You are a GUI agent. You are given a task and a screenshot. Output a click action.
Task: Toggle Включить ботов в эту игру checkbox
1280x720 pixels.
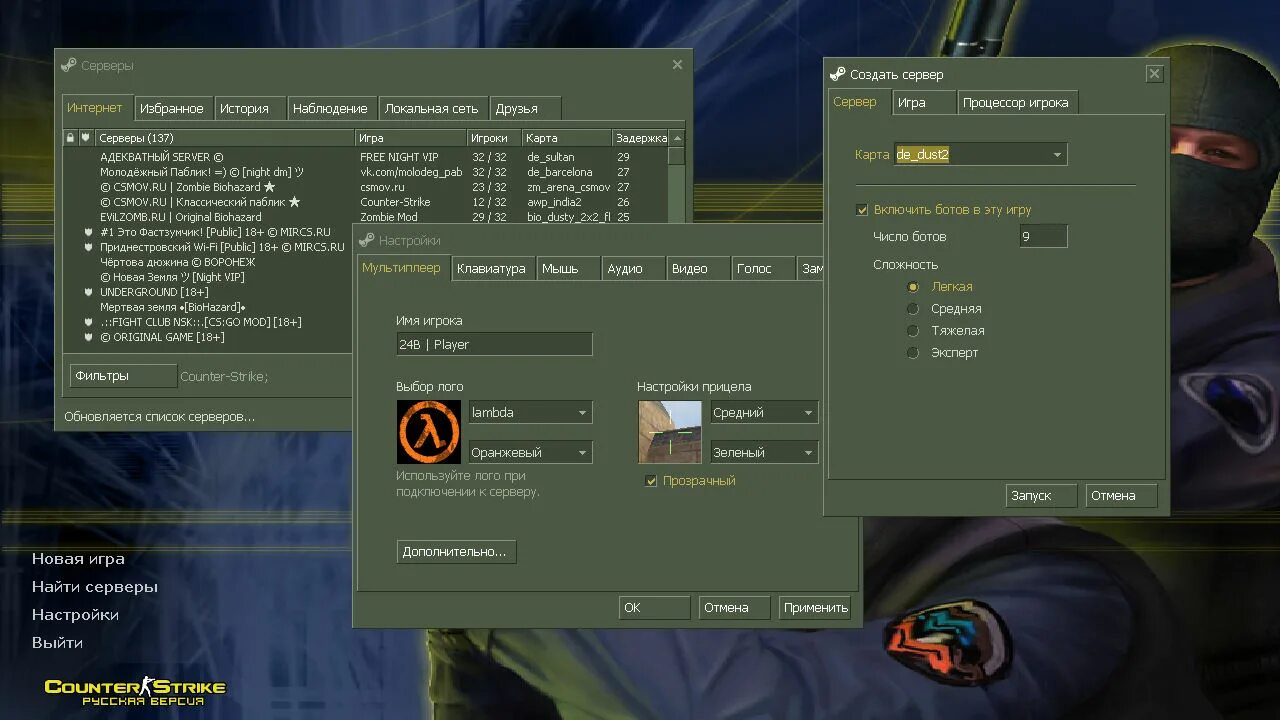point(862,210)
